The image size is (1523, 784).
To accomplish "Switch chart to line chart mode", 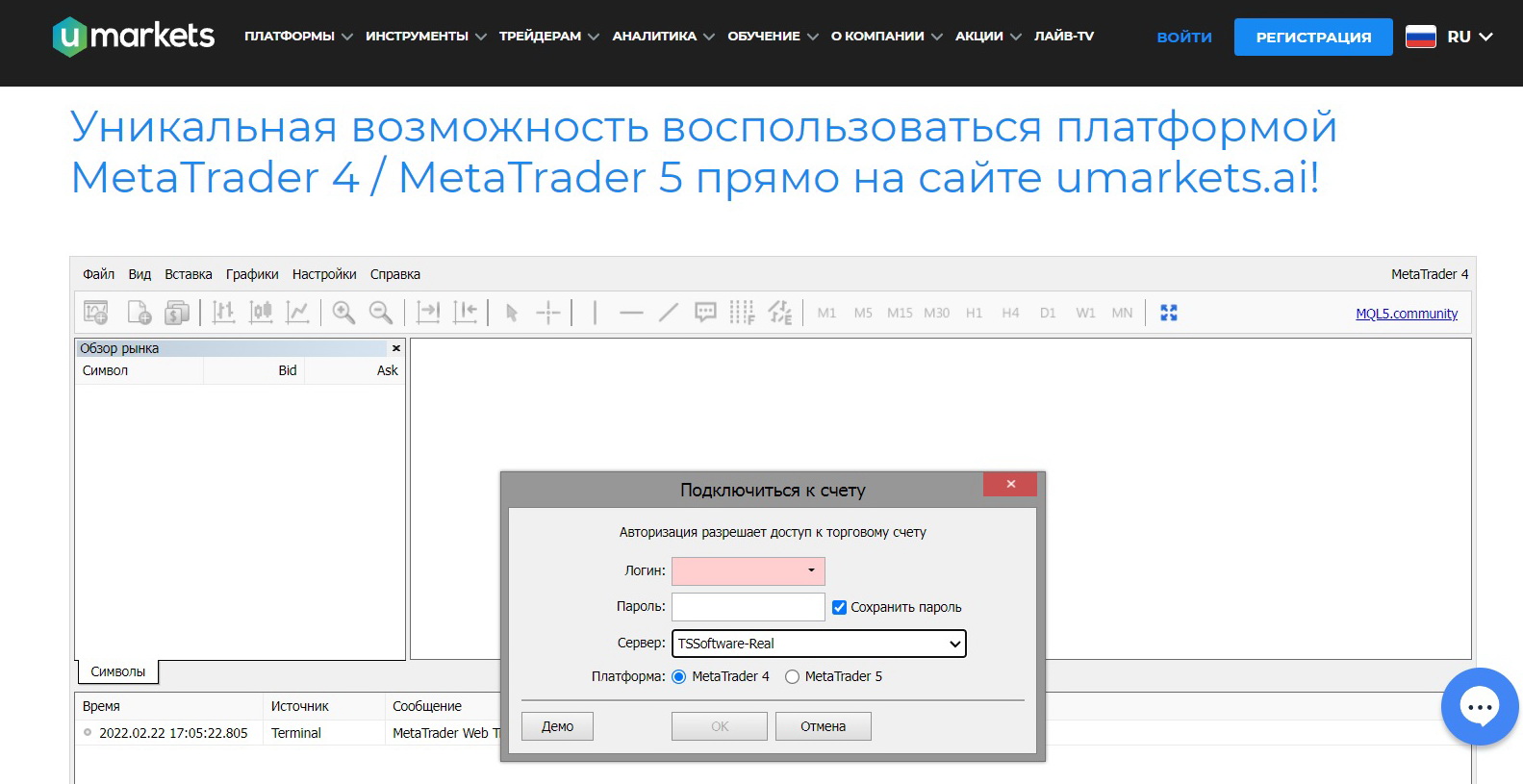I will pos(298,313).
